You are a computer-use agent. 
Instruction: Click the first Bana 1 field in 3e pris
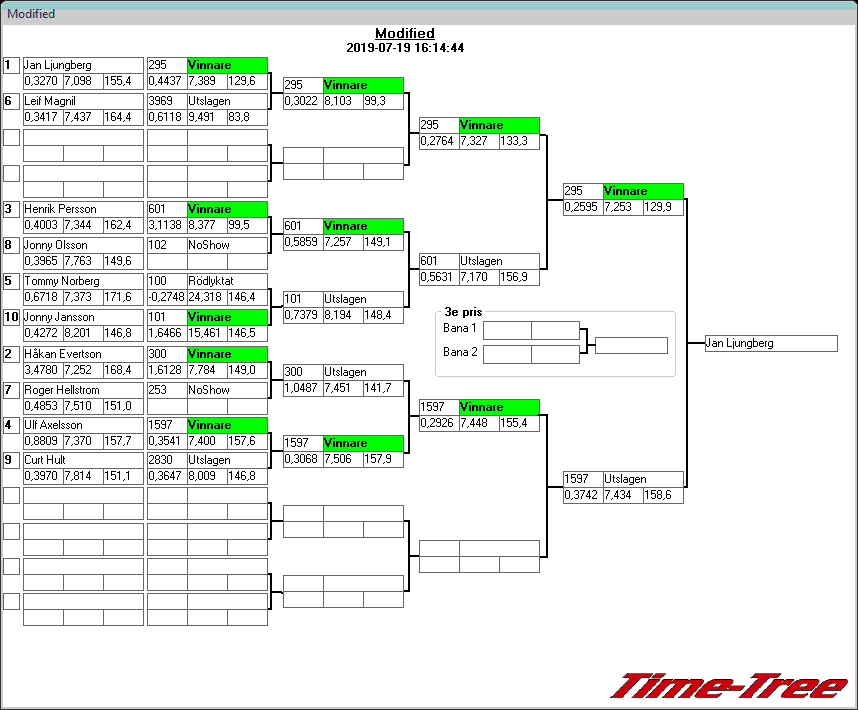(x=507, y=330)
